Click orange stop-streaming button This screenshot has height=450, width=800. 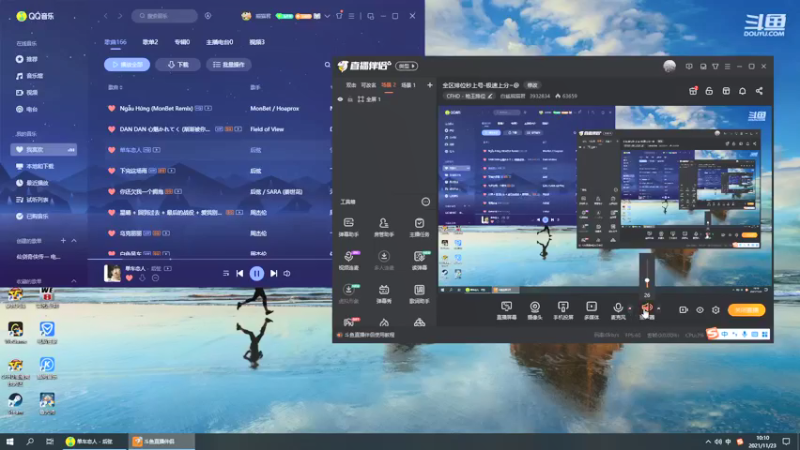pyautogui.click(x=746, y=310)
